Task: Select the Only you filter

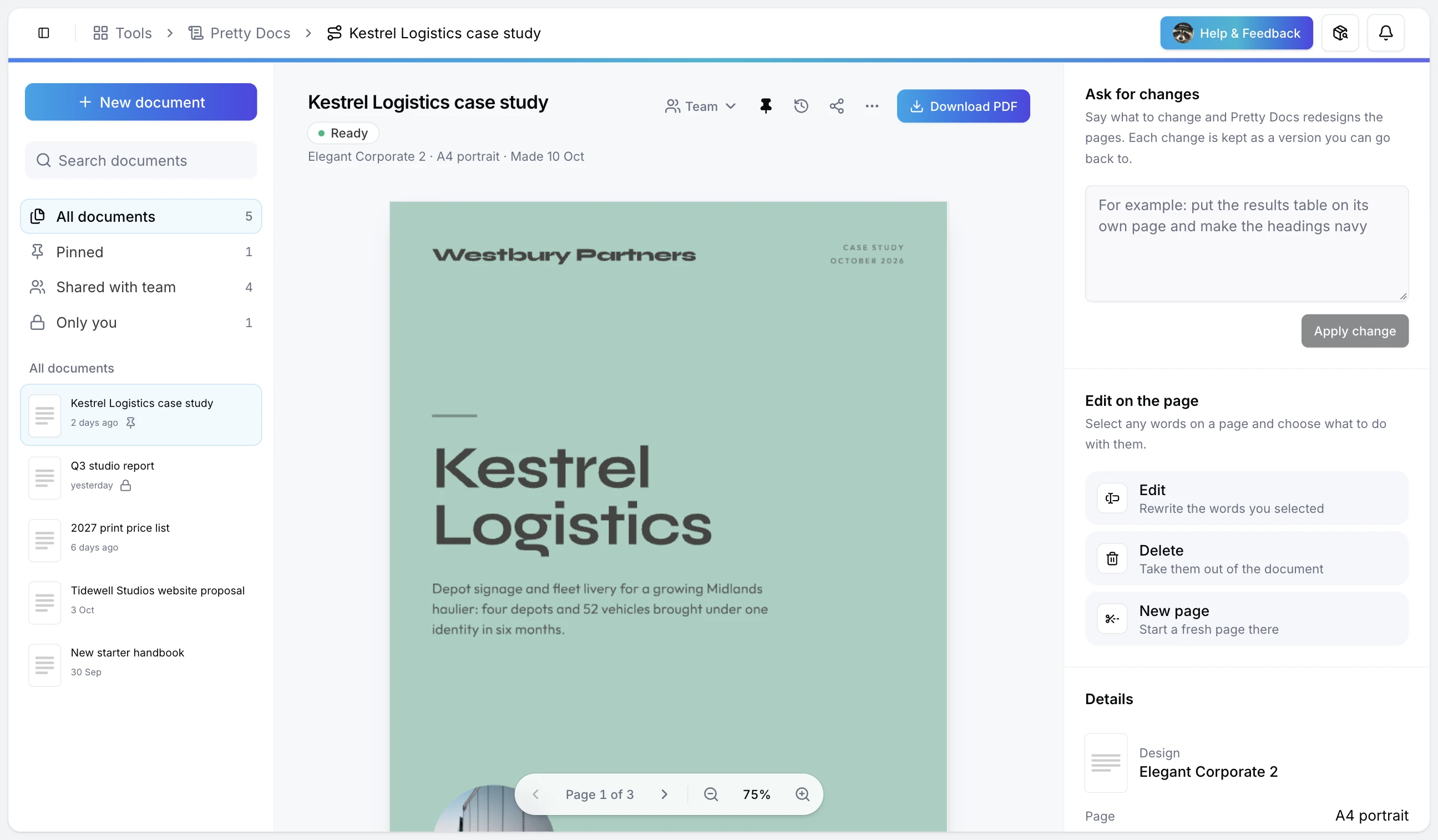Action: (141, 322)
